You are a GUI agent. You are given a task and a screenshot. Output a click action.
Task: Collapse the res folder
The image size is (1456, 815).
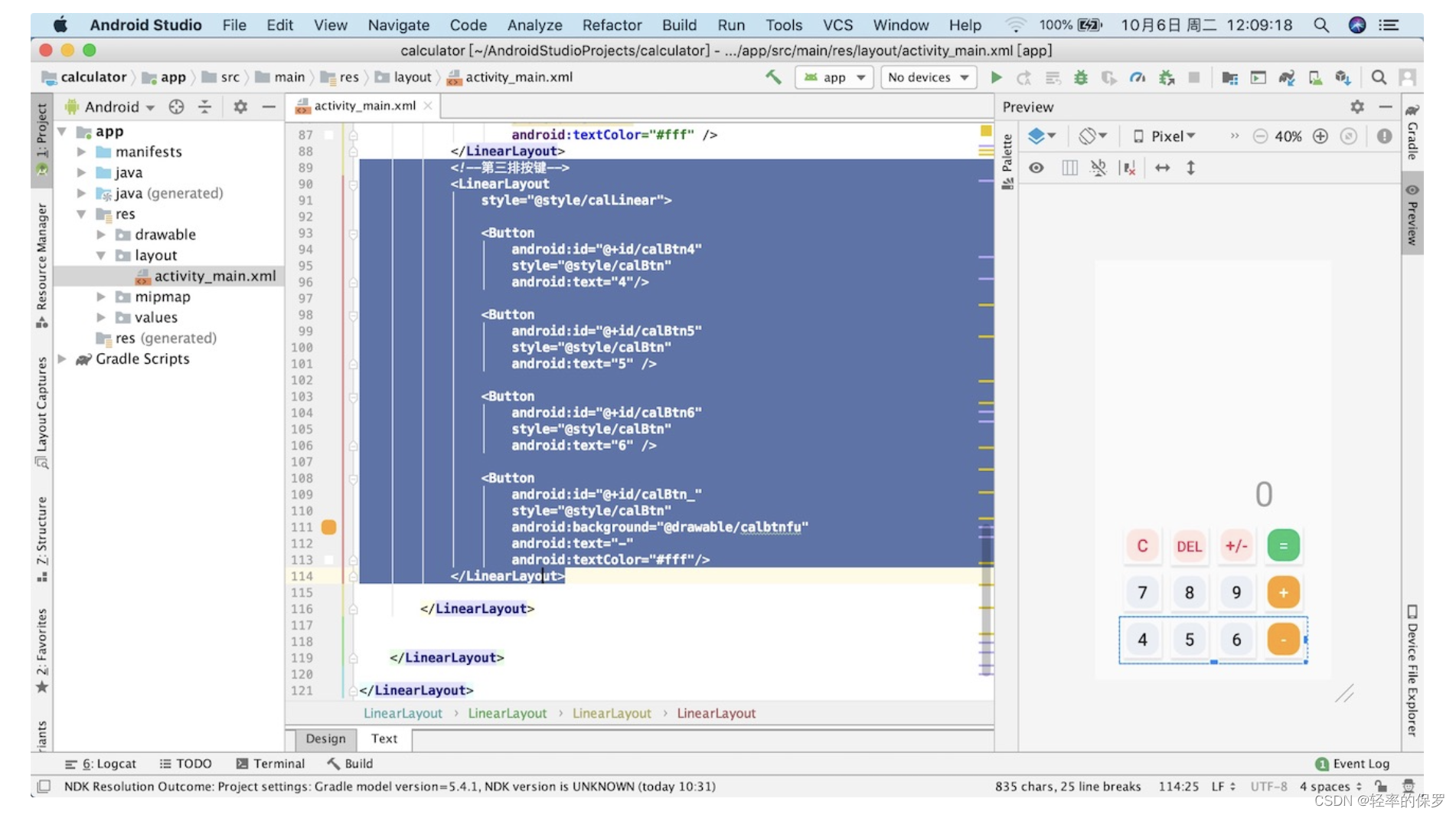click(81, 214)
